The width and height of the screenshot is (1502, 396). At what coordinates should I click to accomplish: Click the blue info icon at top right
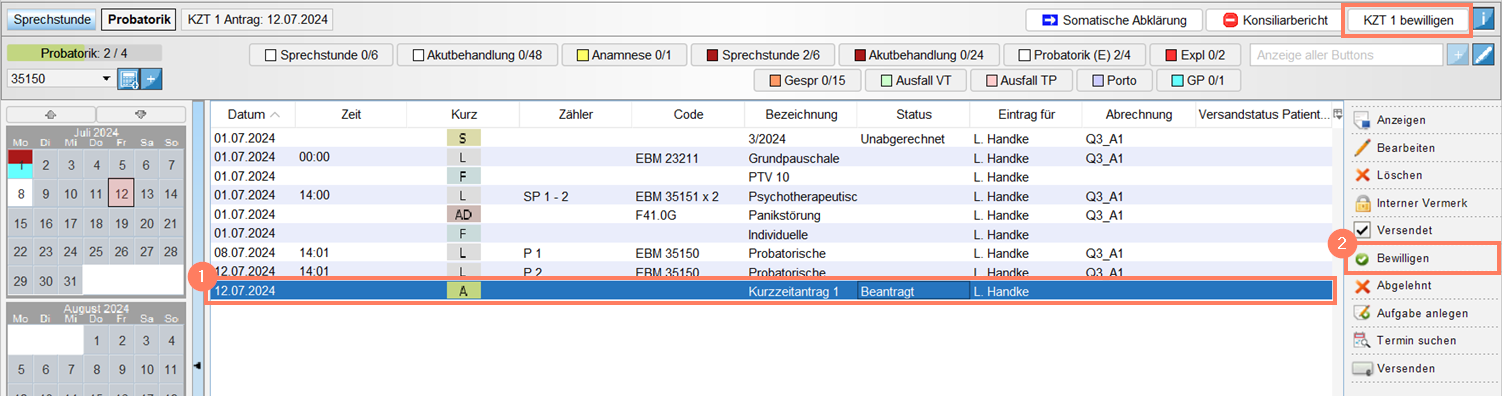pos(1483,19)
